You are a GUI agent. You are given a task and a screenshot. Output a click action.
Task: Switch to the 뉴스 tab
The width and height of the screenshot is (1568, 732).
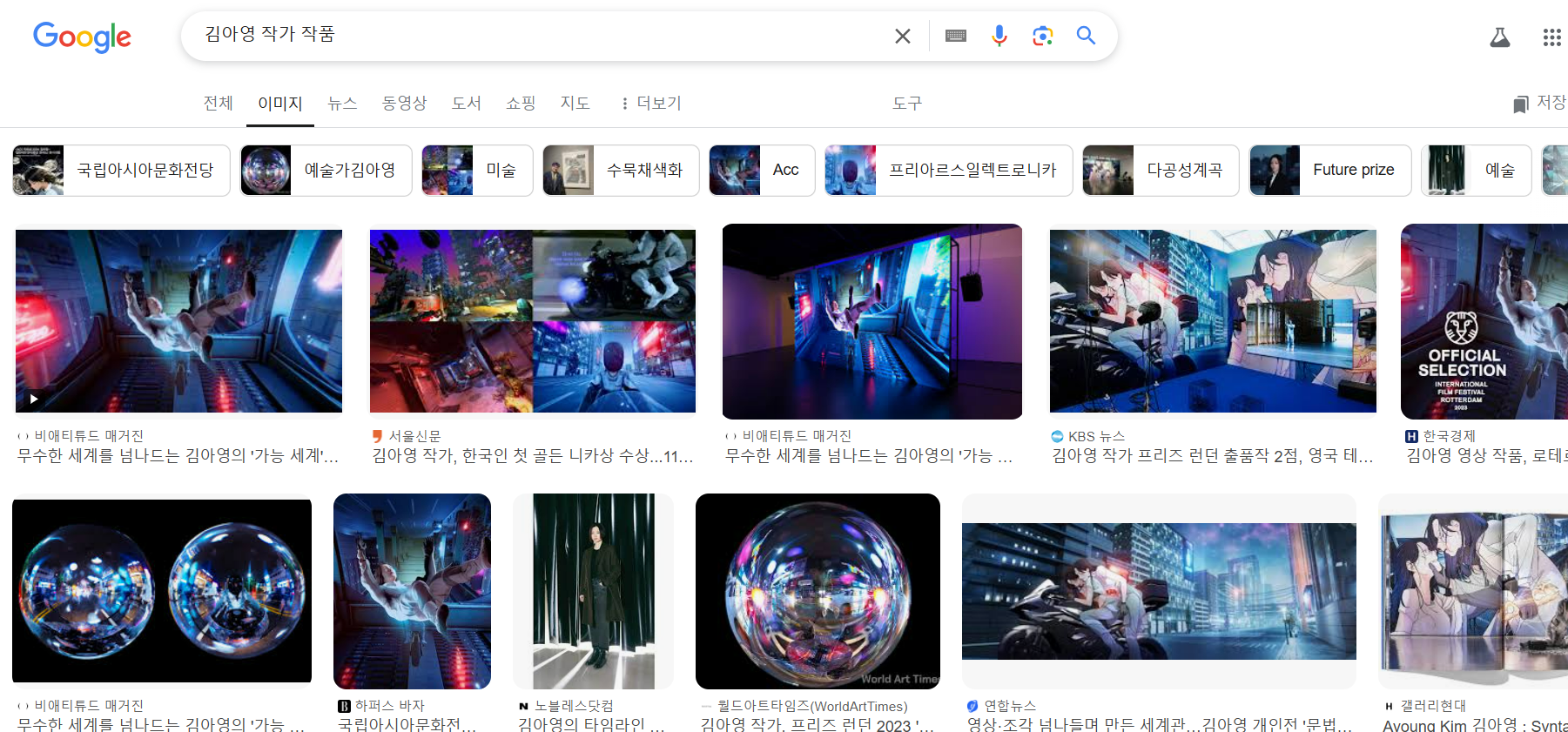[342, 104]
